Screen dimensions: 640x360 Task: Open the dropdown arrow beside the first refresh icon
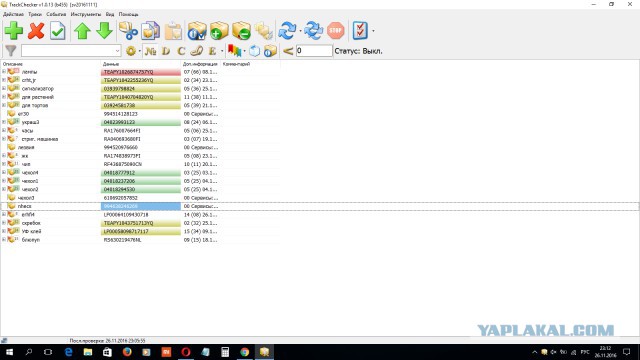[x=300, y=31]
